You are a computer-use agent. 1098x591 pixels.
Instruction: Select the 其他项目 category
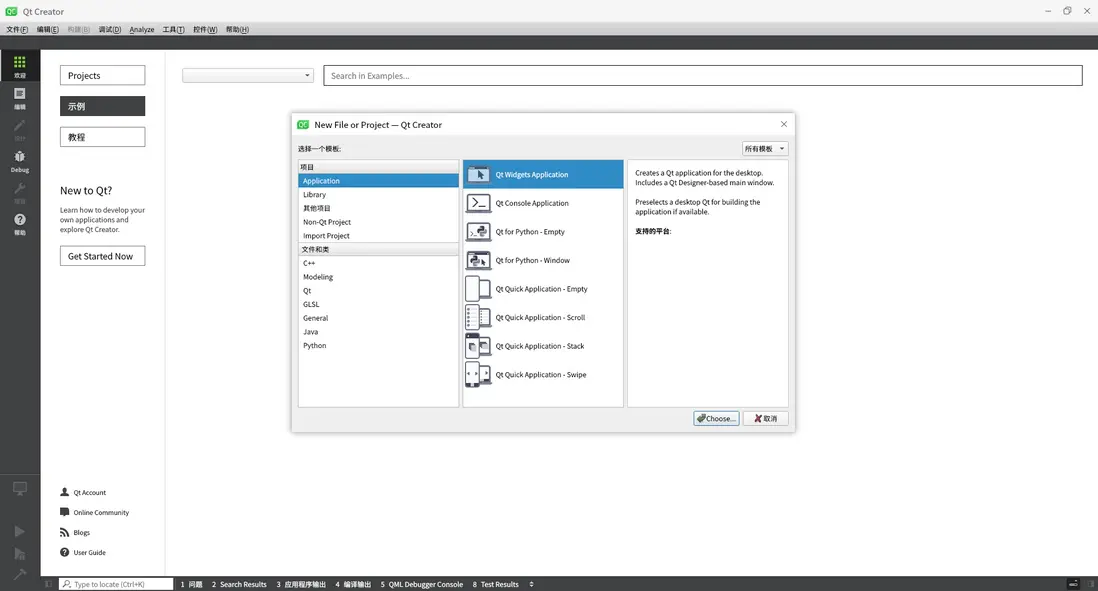pyautogui.click(x=378, y=208)
